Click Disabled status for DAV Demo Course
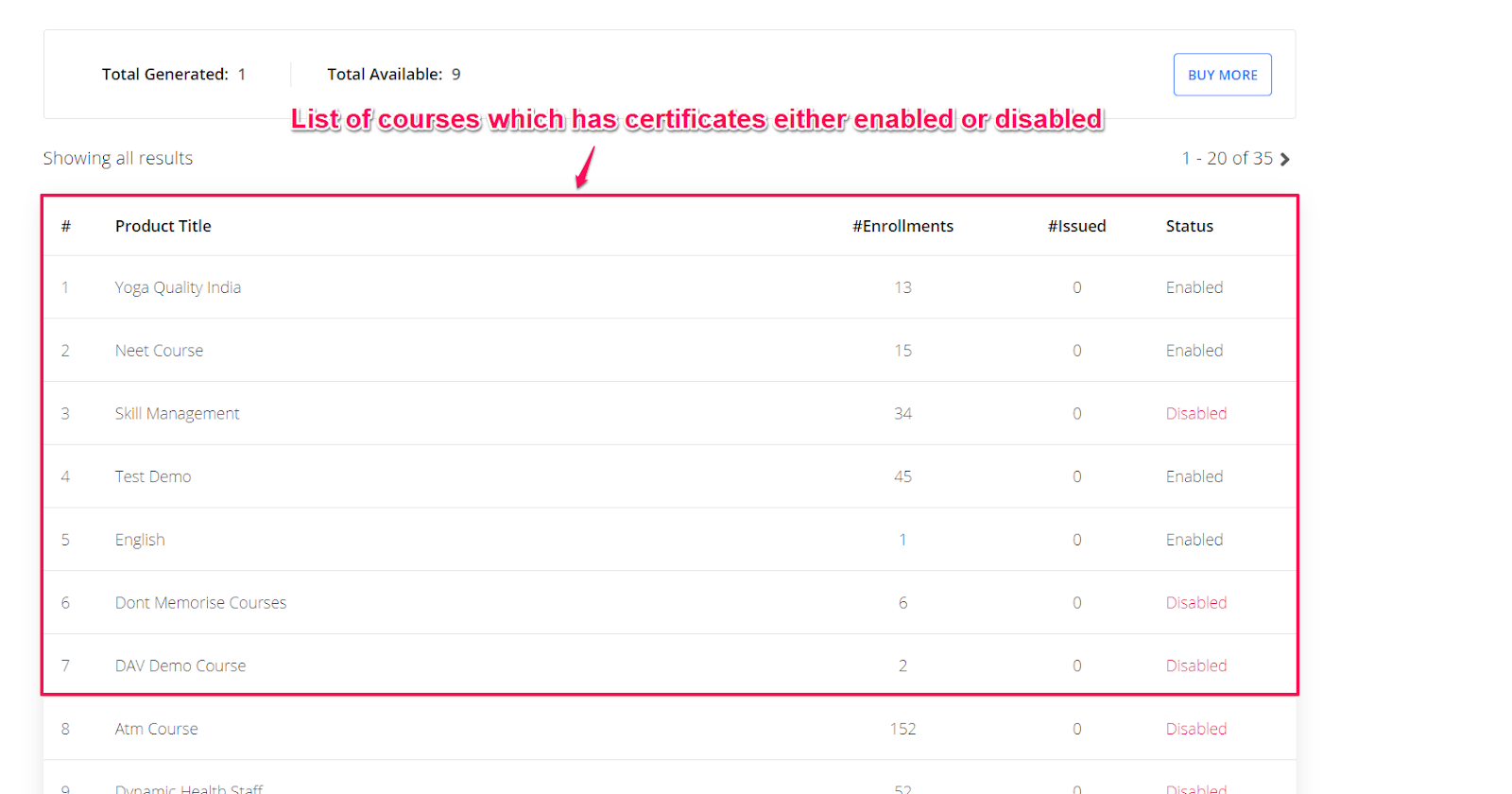 [1196, 665]
